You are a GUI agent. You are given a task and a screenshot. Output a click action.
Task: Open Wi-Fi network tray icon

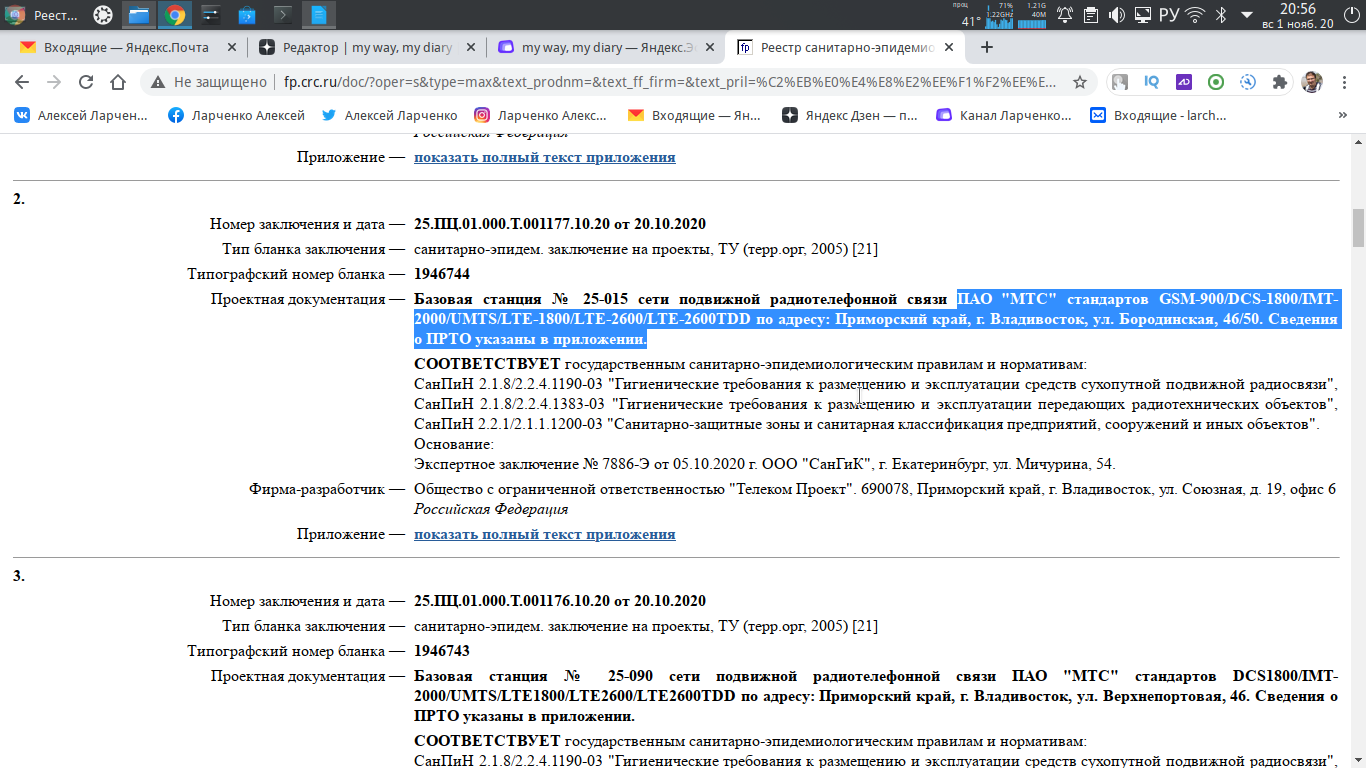coord(1195,15)
